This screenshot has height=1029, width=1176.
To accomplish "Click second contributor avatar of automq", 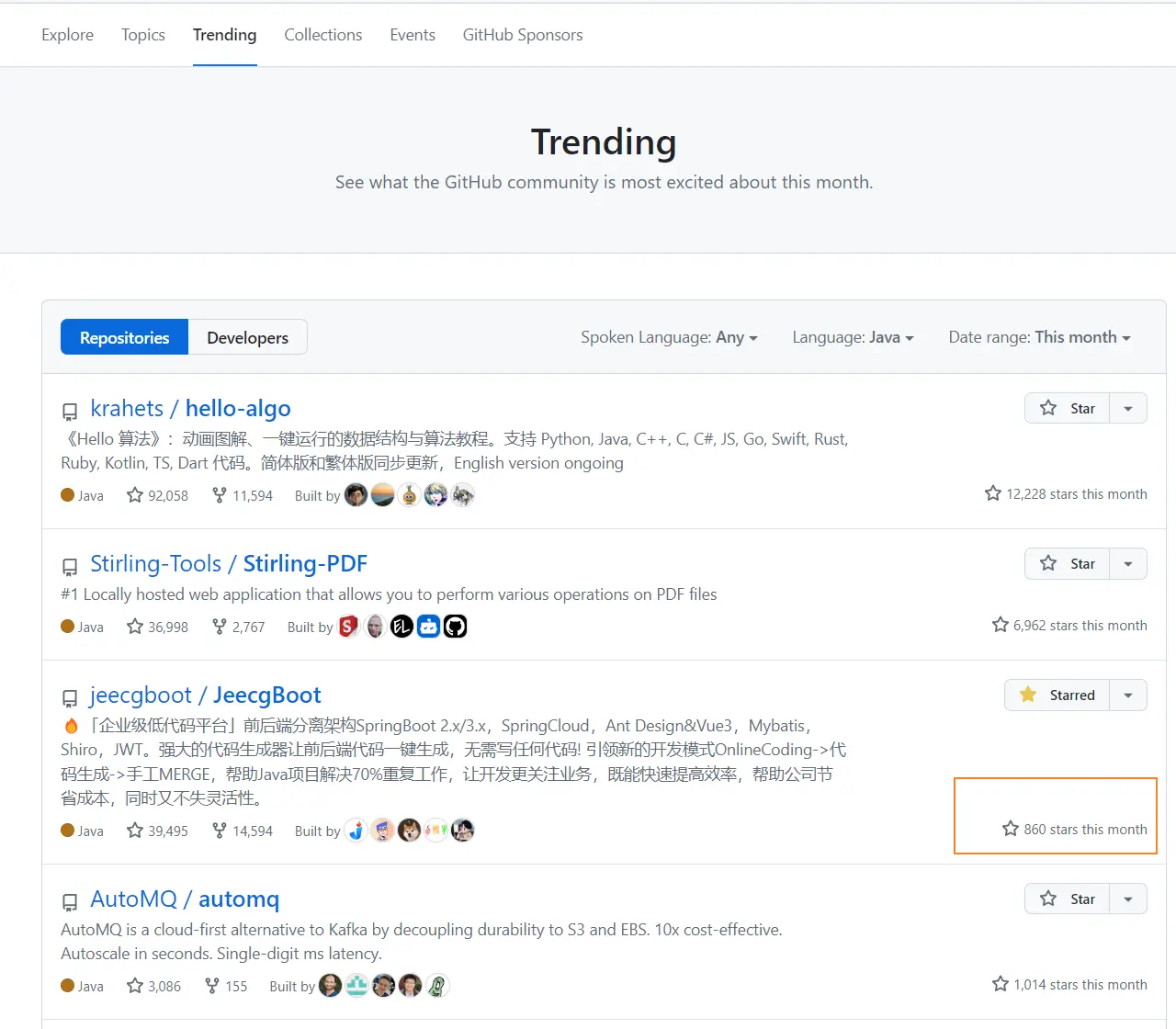I will pyautogui.click(x=357, y=986).
